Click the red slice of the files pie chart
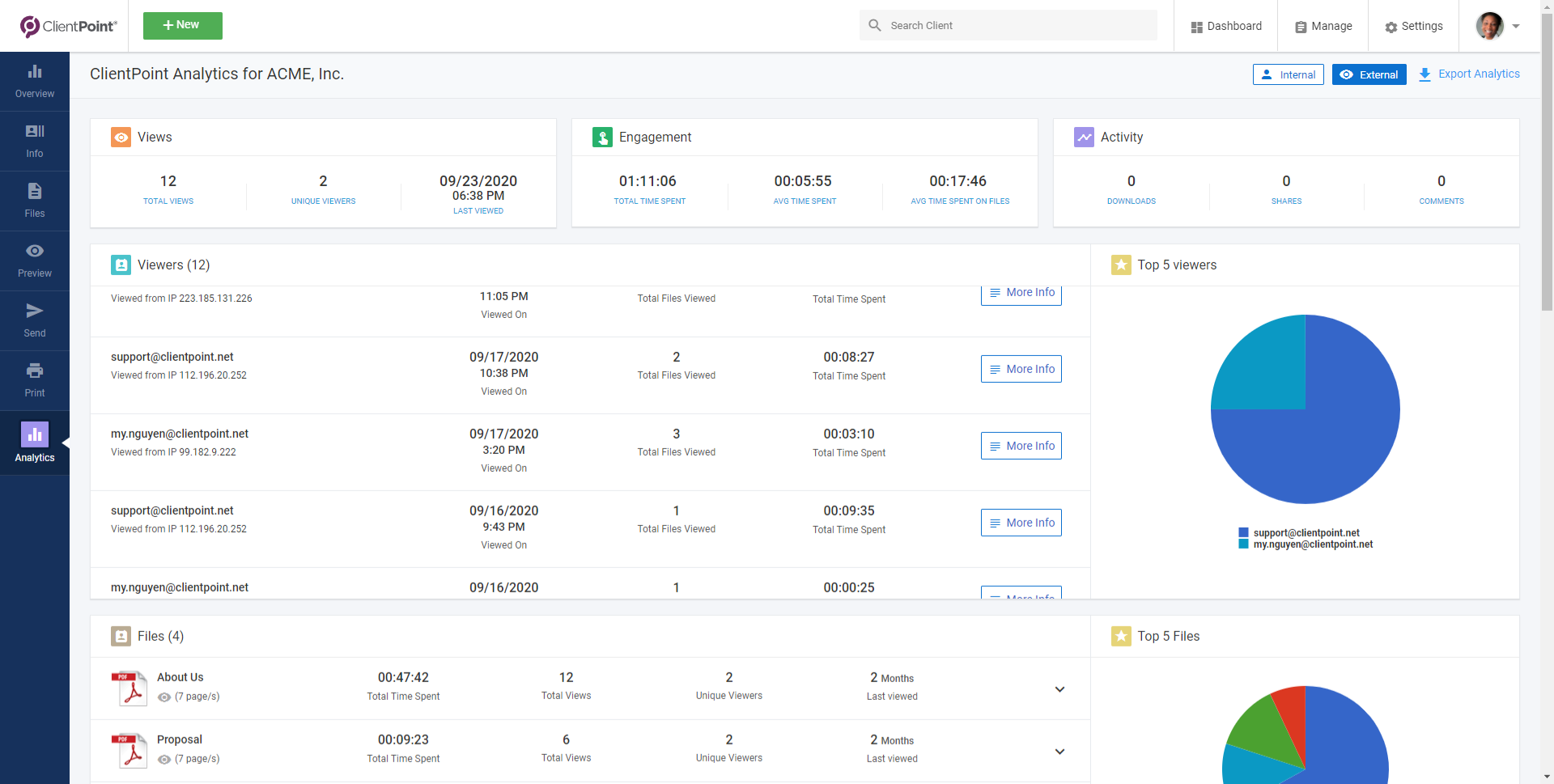The image size is (1554, 784). (x=1293, y=712)
